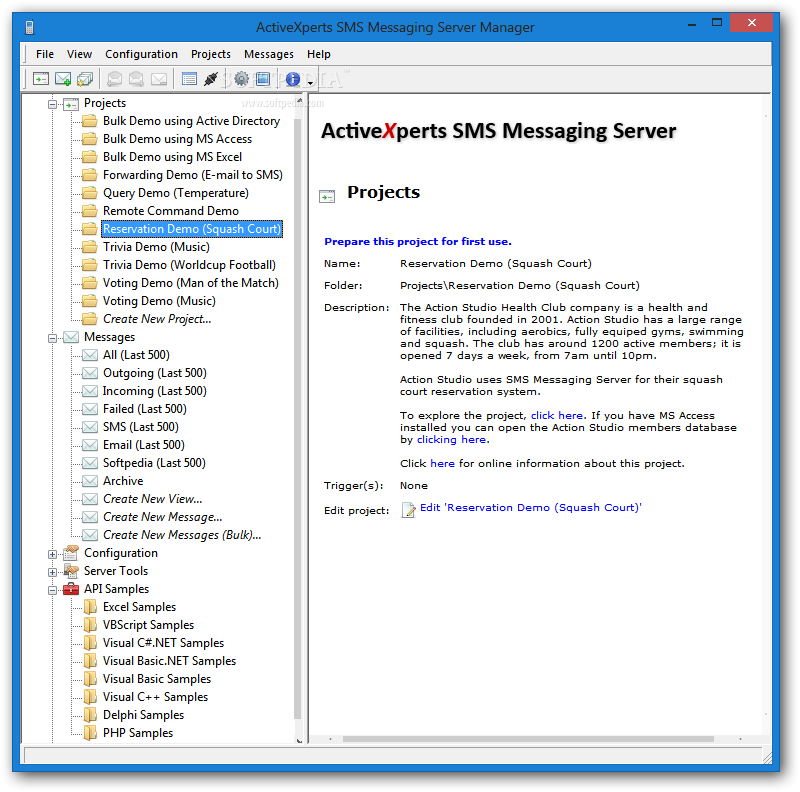Click the red API Samples toolbox icon
This screenshot has height=792, width=800.
[71, 589]
